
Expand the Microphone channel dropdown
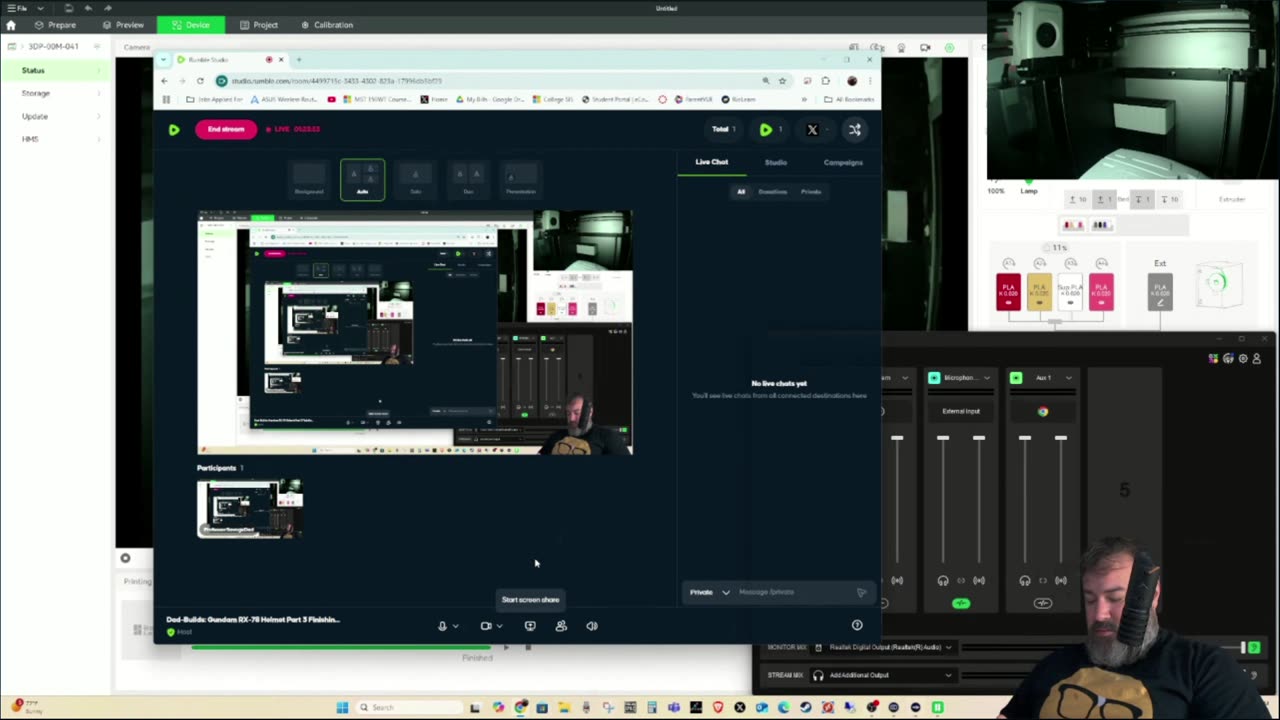pos(986,378)
